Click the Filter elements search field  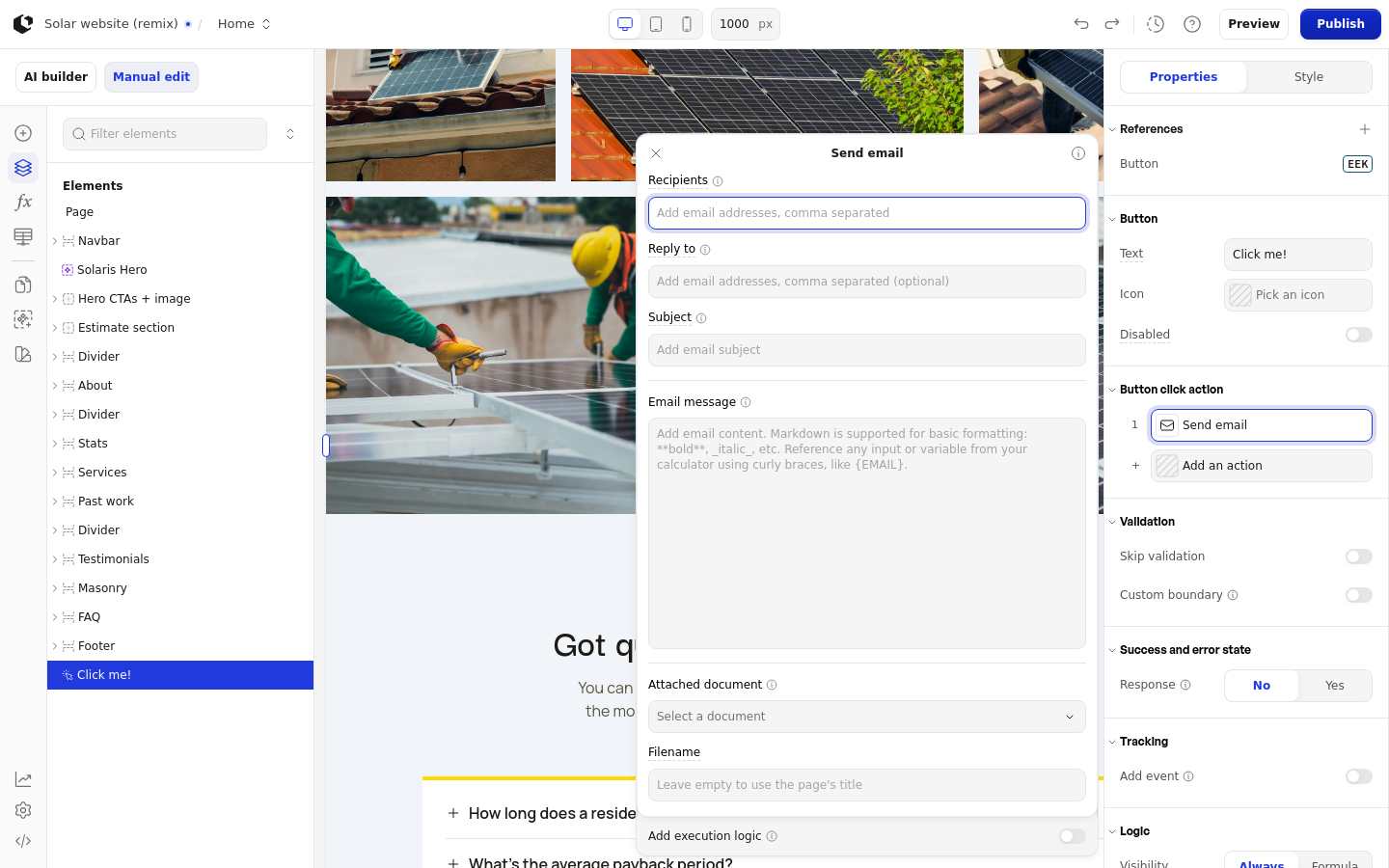(165, 134)
